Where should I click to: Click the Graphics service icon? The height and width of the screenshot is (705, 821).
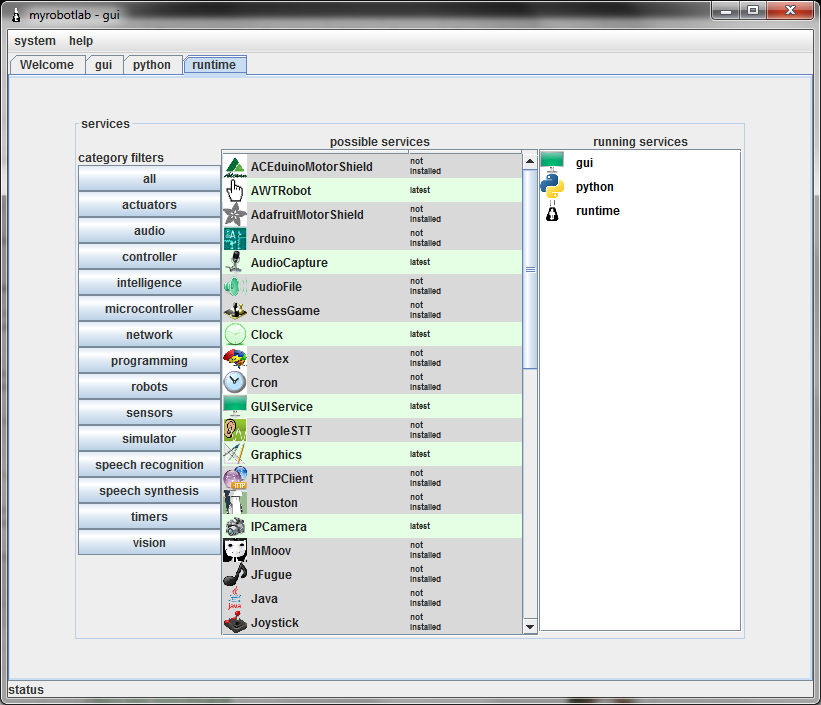(235, 455)
